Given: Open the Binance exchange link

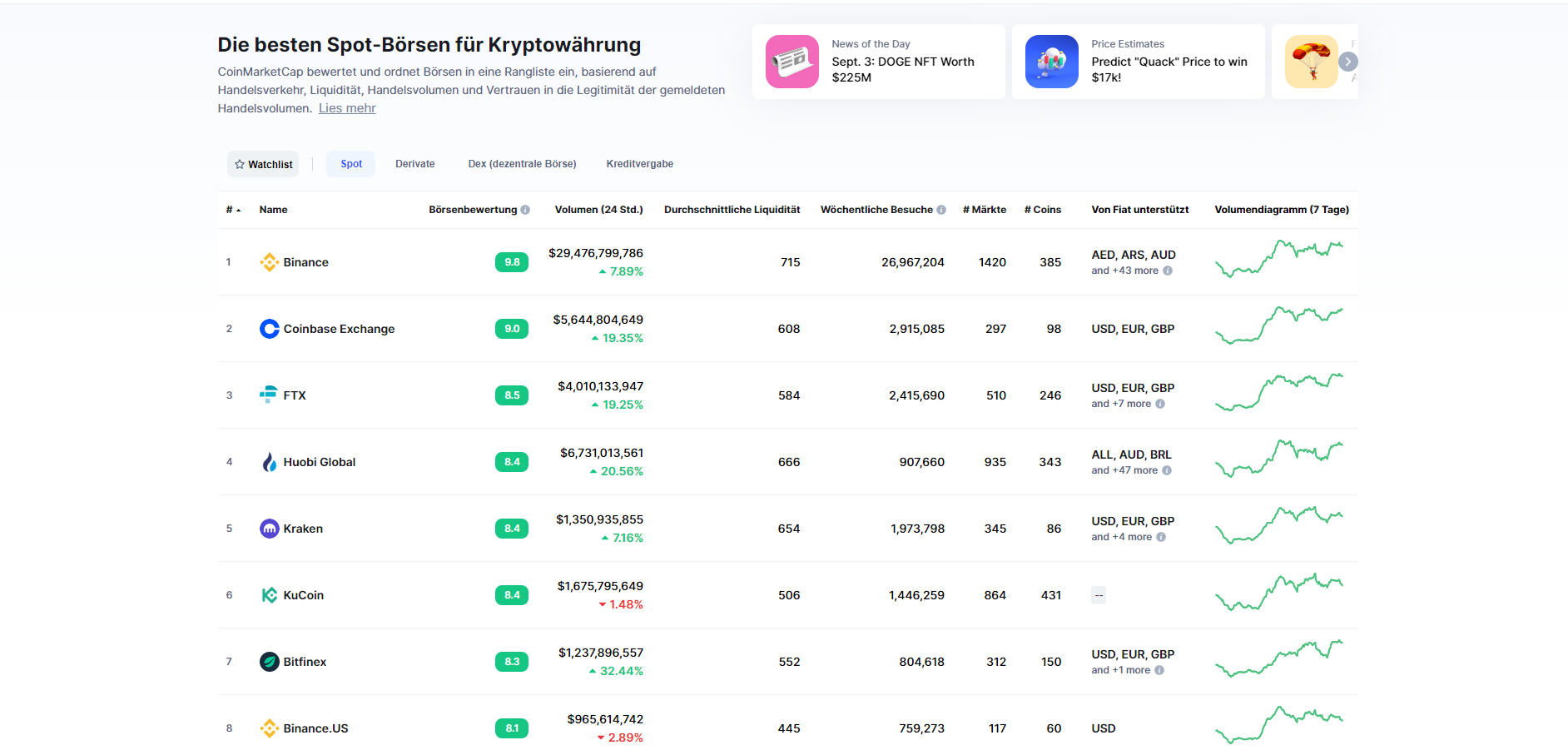Looking at the screenshot, I should point(305,262).
